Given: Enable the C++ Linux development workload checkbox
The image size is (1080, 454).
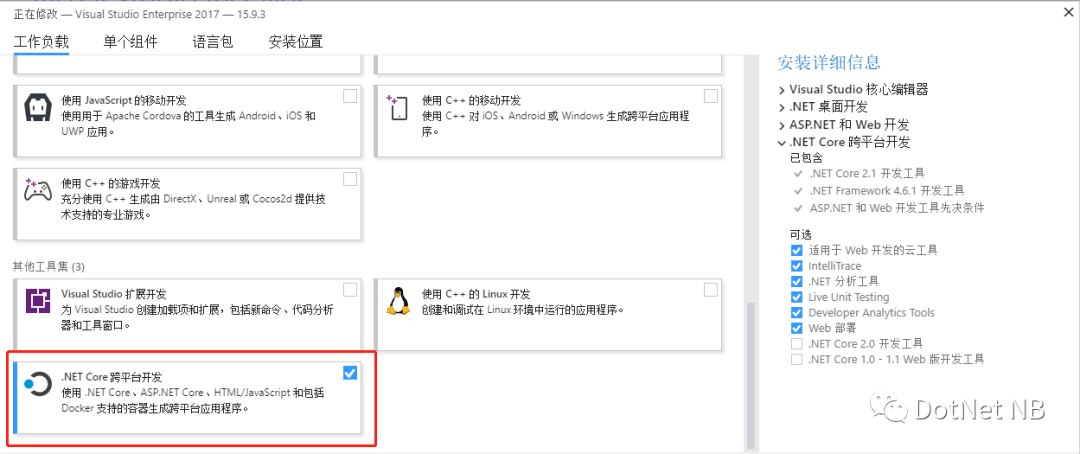Looking at the screenshot, I should coord(711,290).
